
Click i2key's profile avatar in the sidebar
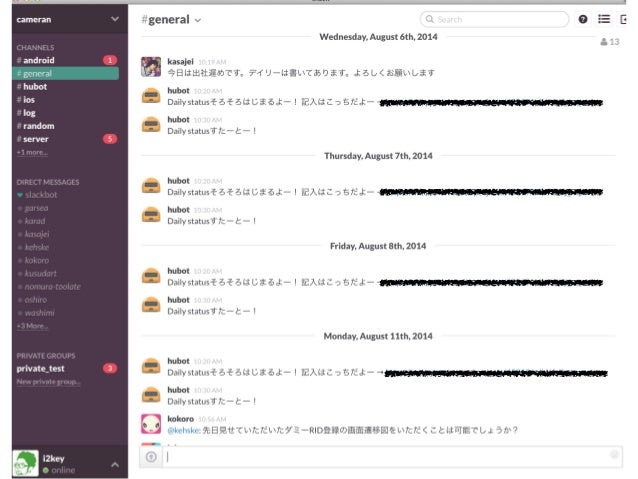pos(25,463)
